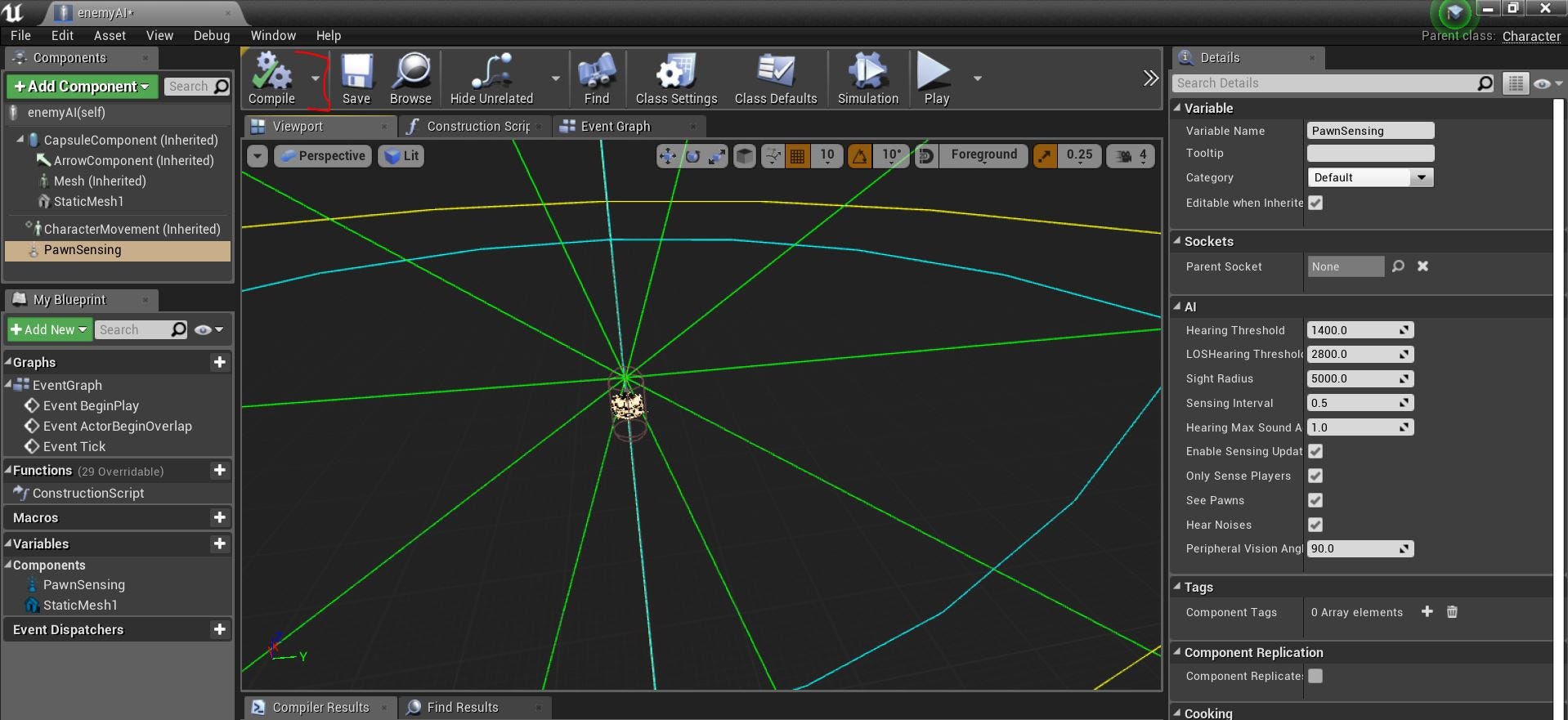
Task: Collapse the AI section in Details
Action: click(x=1177, y=306)
